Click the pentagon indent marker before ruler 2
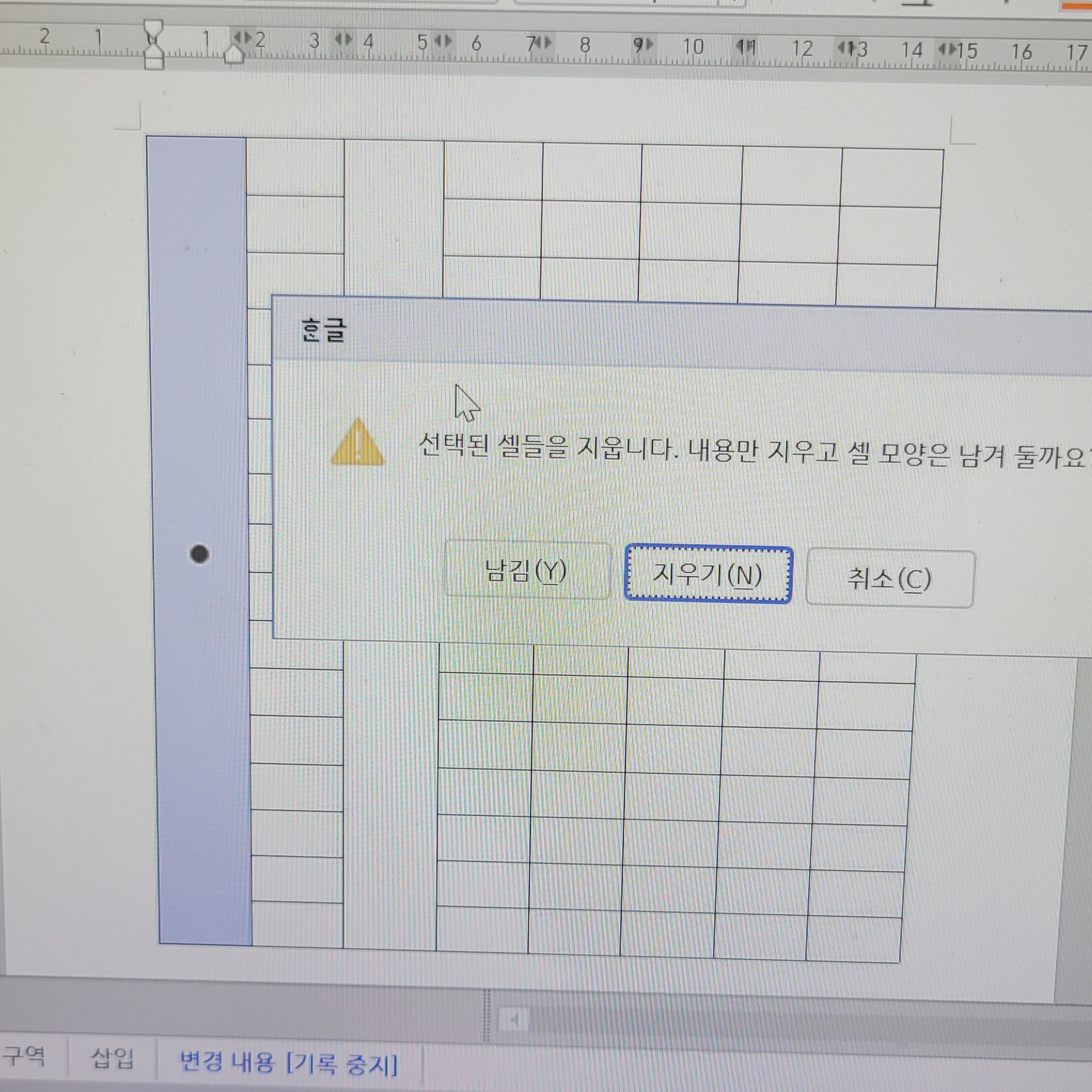Screen dimensions: 1092x1092 (234, 55)
